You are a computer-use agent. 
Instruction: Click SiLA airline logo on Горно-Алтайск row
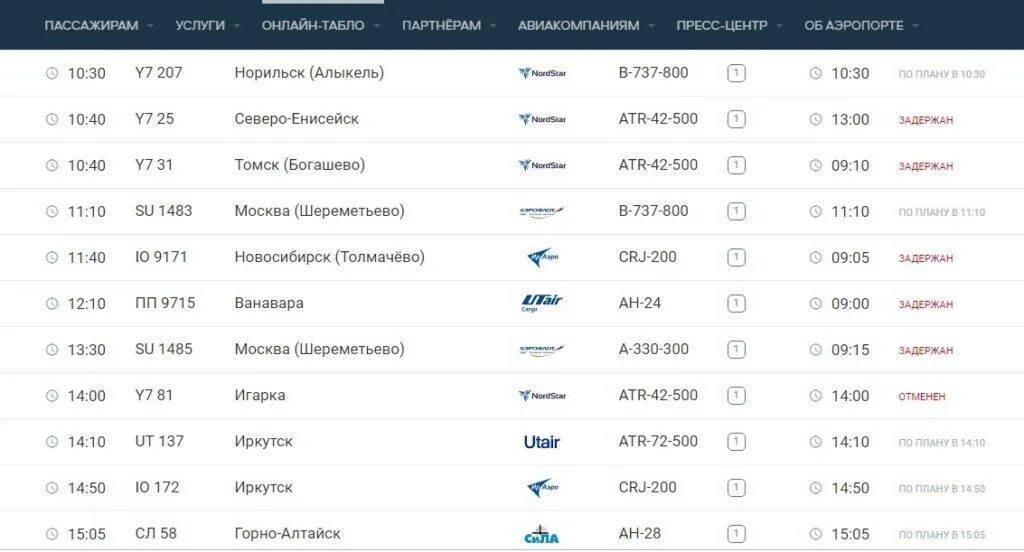542,534
